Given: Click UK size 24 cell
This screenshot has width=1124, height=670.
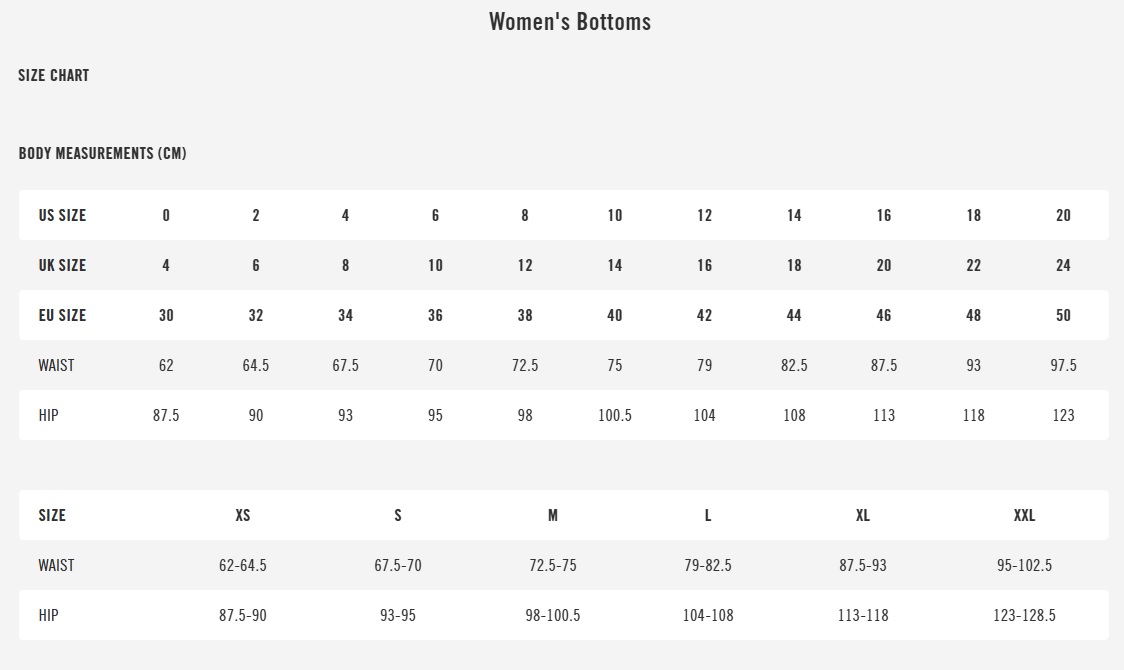Looking at the screenshot, I should (x=1063, y=265).
